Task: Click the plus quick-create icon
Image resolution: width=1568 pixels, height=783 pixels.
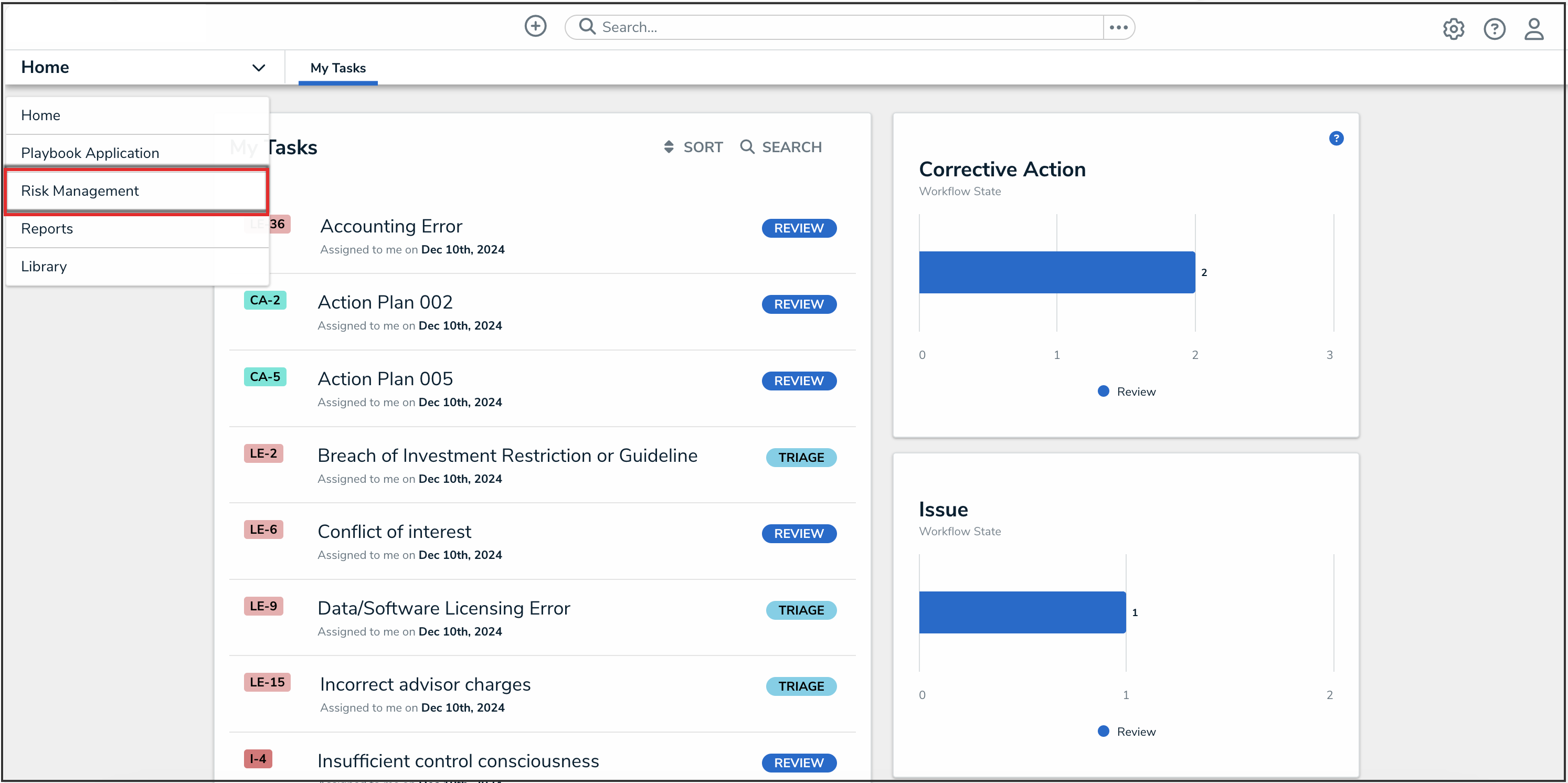Action: (x=535, y=27)
